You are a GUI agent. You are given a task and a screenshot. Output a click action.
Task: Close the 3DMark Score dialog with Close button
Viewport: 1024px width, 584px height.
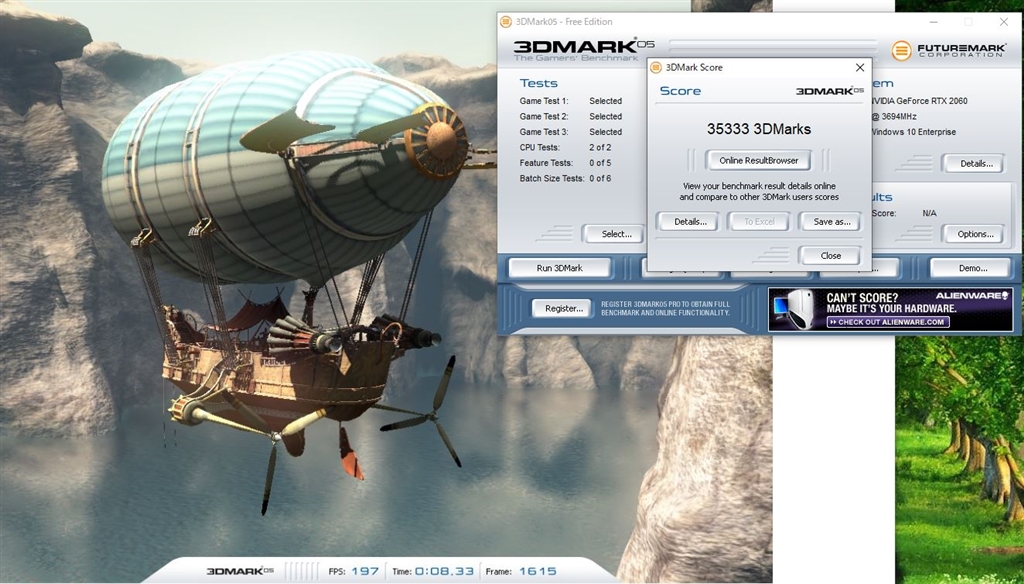point(830,256)
